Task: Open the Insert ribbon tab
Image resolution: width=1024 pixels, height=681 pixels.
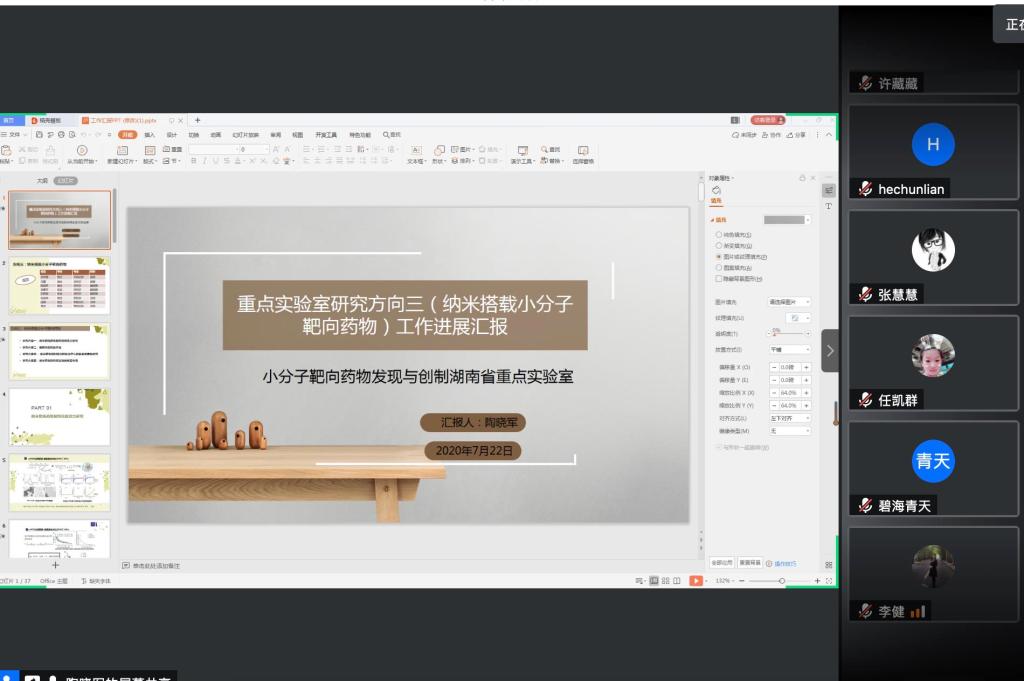Action: coord(150,134)
